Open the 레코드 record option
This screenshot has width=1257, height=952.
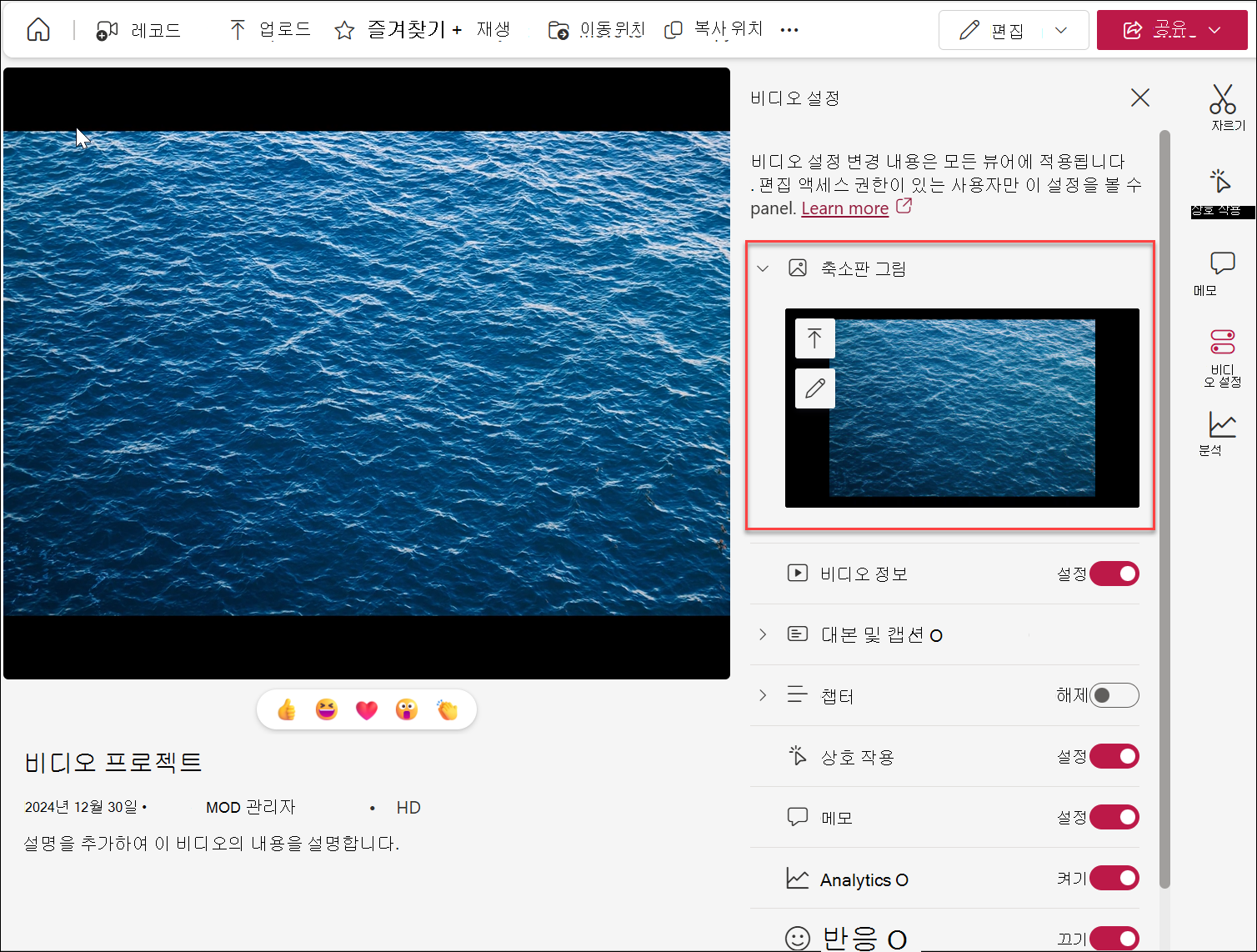click(138, 31)
